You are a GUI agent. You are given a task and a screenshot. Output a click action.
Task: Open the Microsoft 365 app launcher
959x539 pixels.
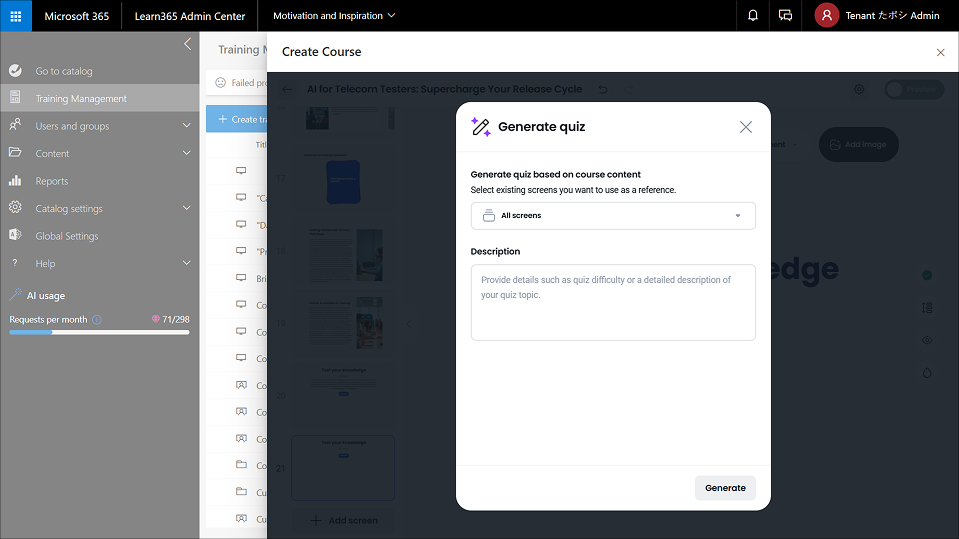pyautogui.click(x=16, y=16)
